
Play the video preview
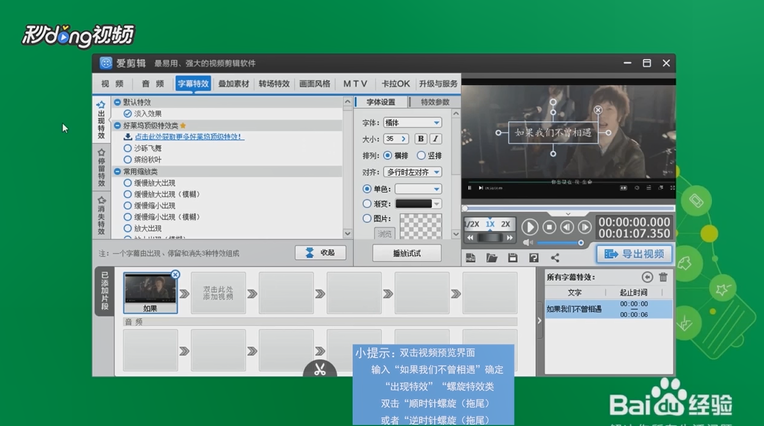pyautogui.click(x=530, y=227)
